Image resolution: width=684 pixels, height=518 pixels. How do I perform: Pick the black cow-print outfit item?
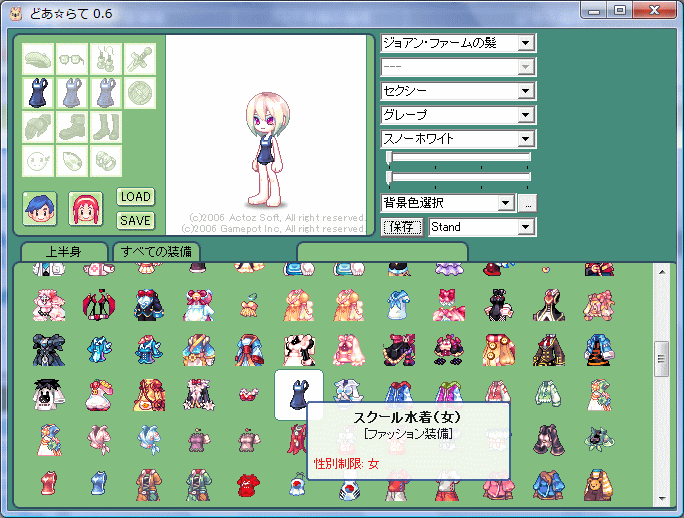click(299, 350)
